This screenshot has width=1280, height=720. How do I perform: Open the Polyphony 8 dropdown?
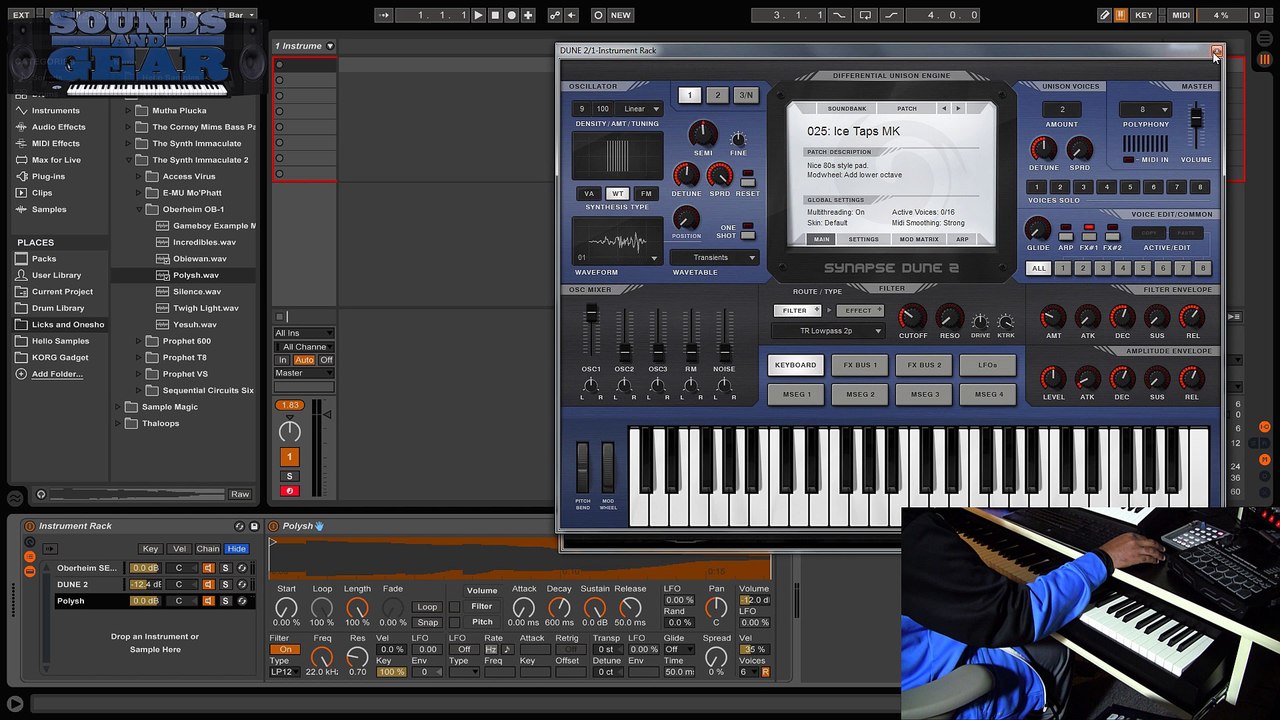tap(1146, 109)
